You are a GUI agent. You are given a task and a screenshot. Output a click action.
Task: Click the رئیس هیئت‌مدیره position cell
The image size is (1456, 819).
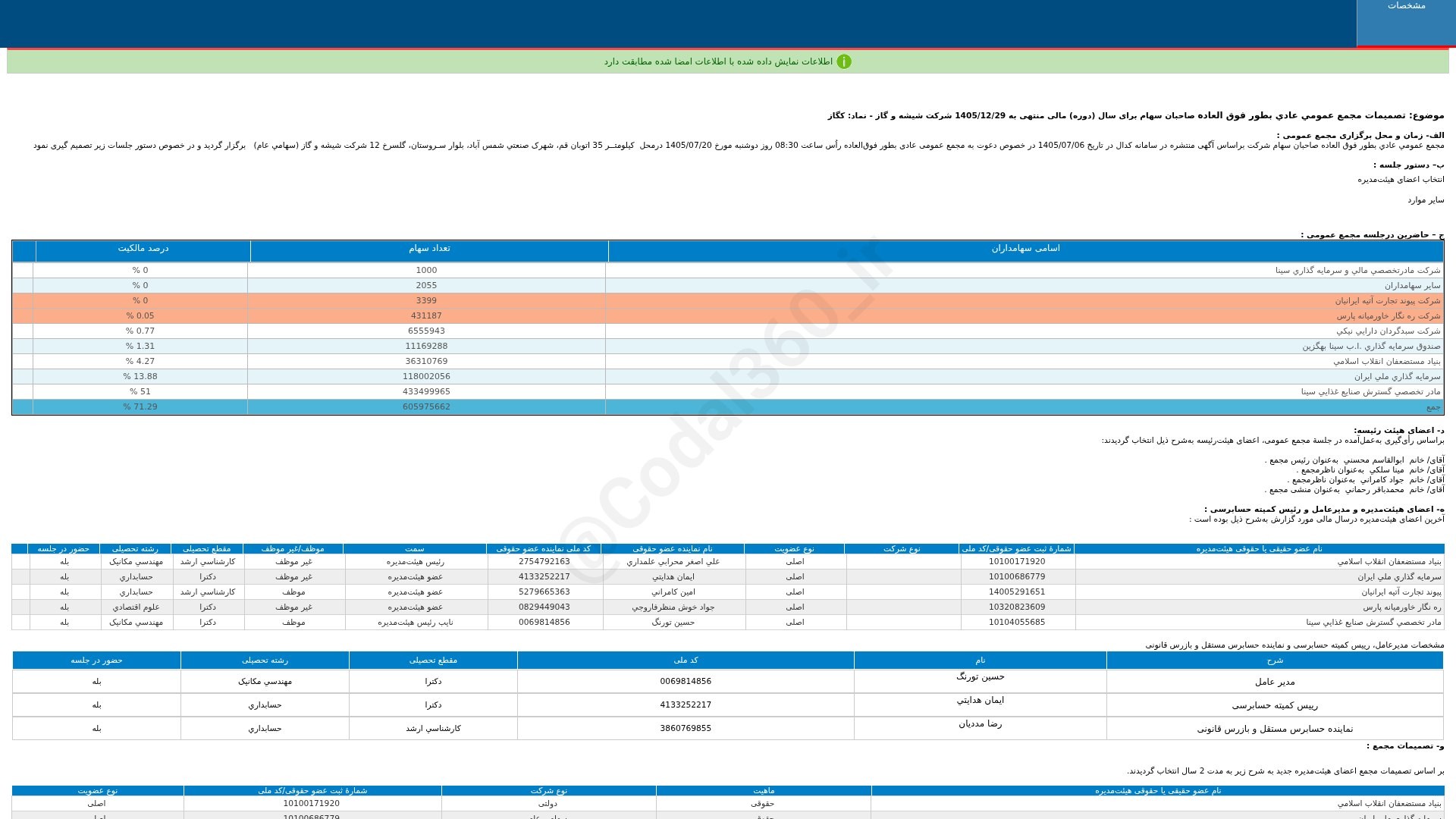pyautogui.click(x=416, y=562)
